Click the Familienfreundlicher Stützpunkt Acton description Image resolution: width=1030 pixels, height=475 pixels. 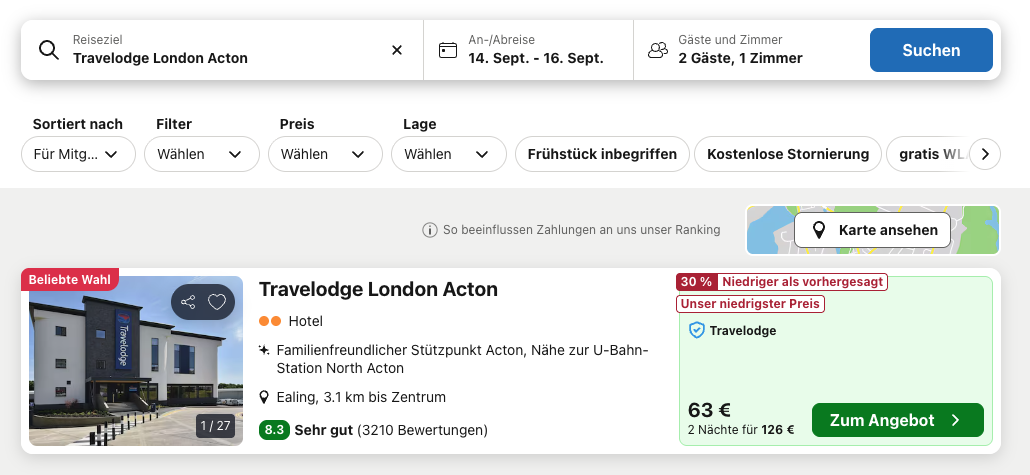click(x=462, y=359)
